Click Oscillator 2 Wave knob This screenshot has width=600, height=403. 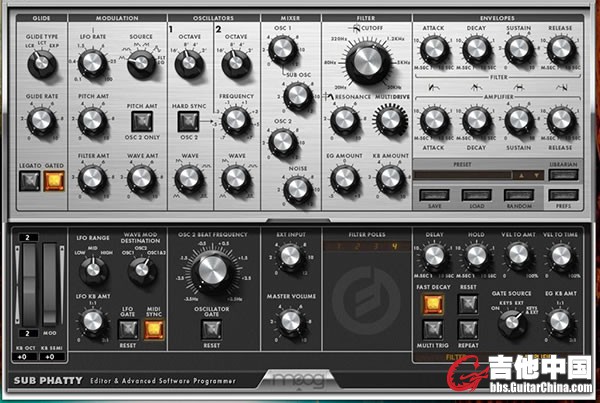236,179
